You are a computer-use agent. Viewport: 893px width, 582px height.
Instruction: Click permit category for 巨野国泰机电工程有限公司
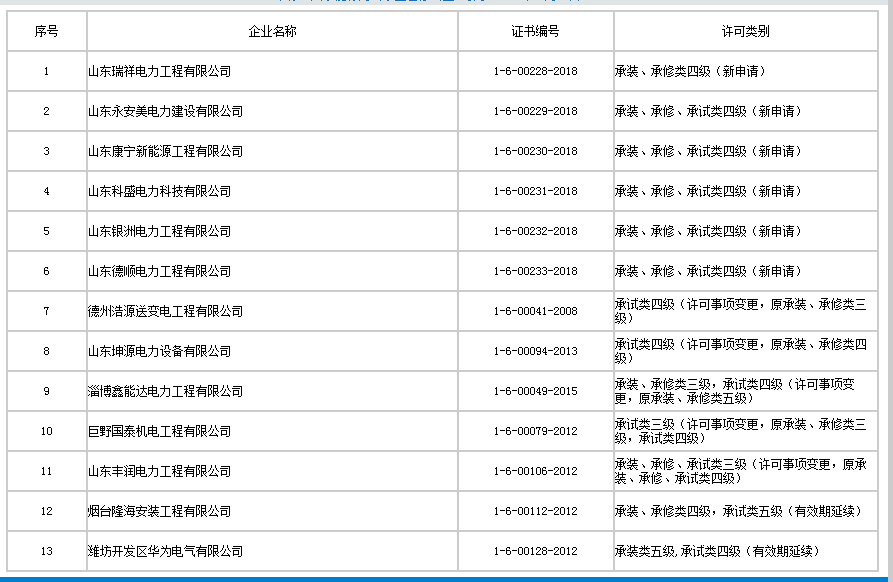click(741, 431)
